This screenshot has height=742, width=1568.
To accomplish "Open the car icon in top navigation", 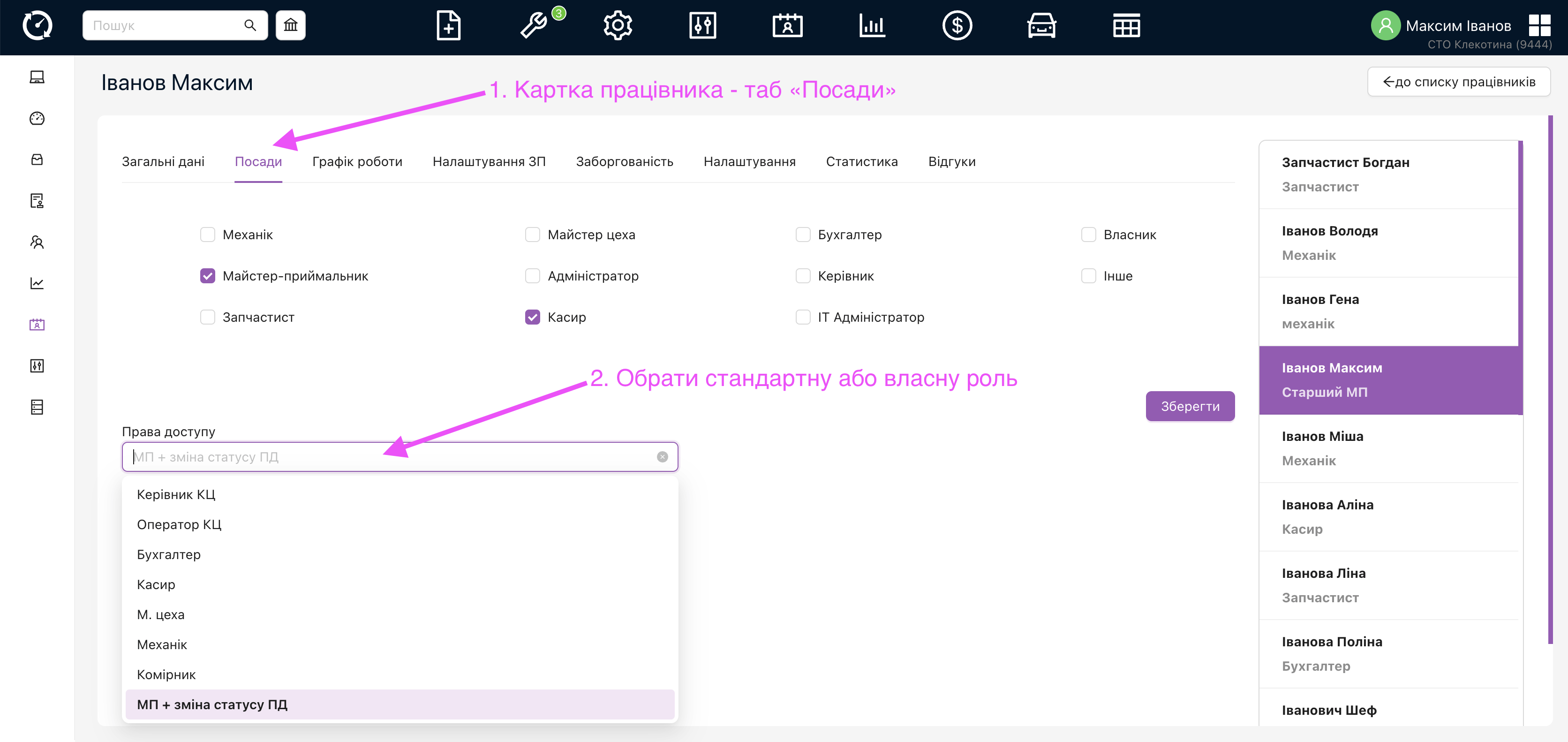I will (x=1041, y=26).
